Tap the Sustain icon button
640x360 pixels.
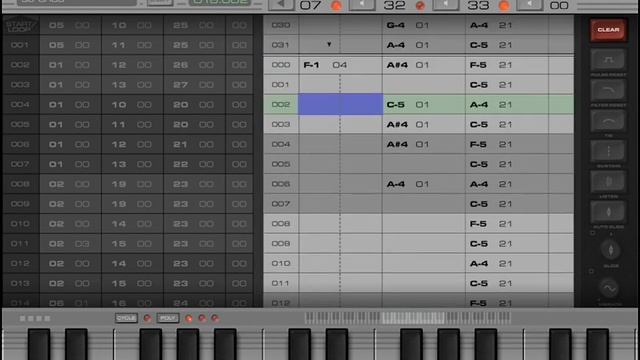pyautogui.click(x=608, y=151)
